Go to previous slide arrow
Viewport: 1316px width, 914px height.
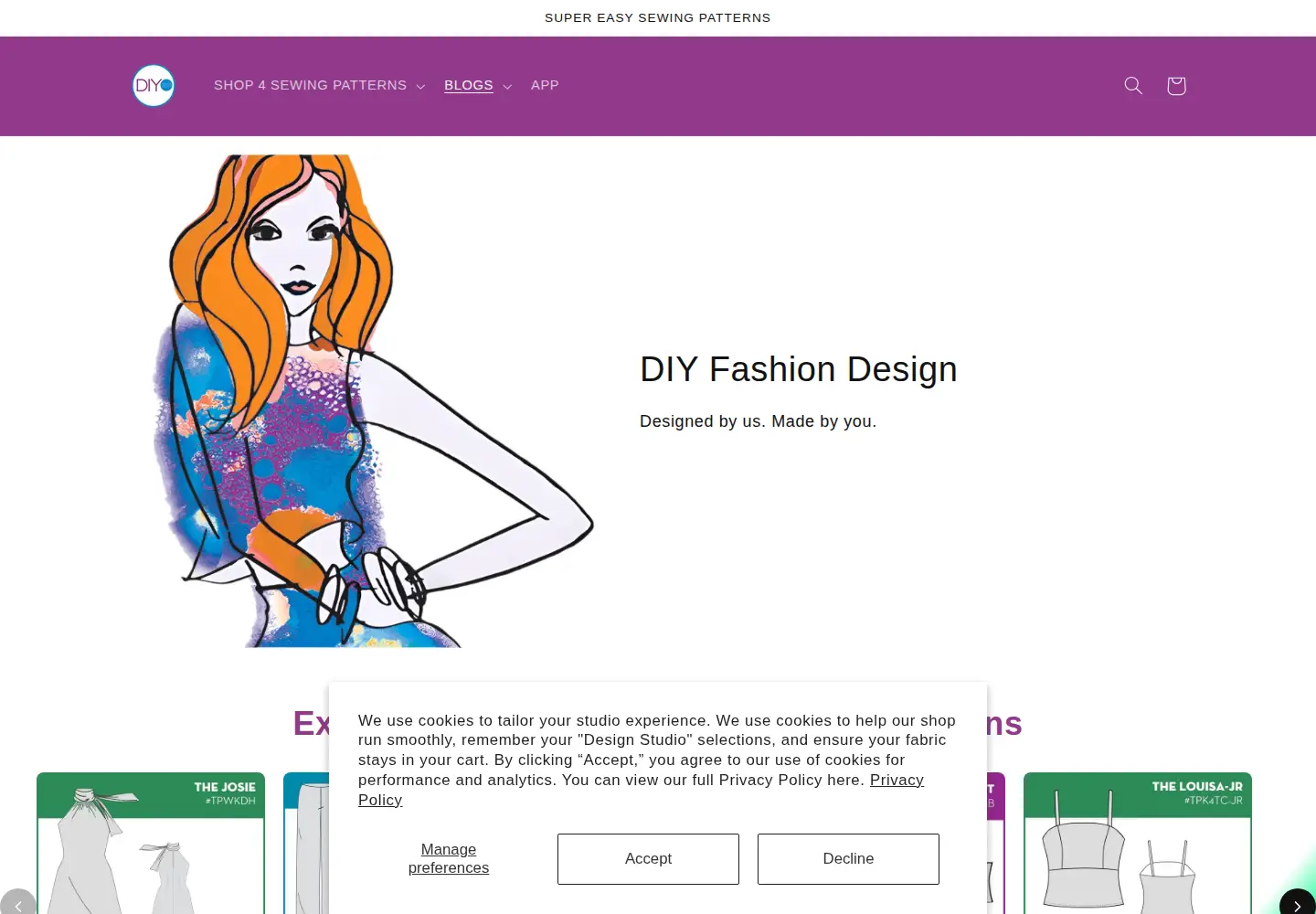18,904
